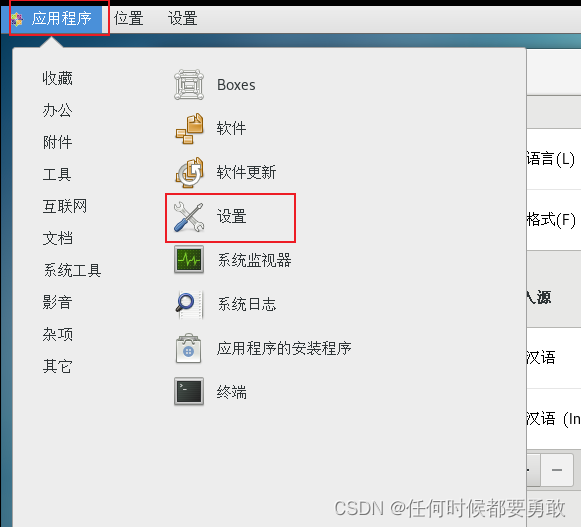This screenshot has width=581, height=527.
Task: Select the 互联网 category
Action: pyautogui.click(x=65, y=206)
